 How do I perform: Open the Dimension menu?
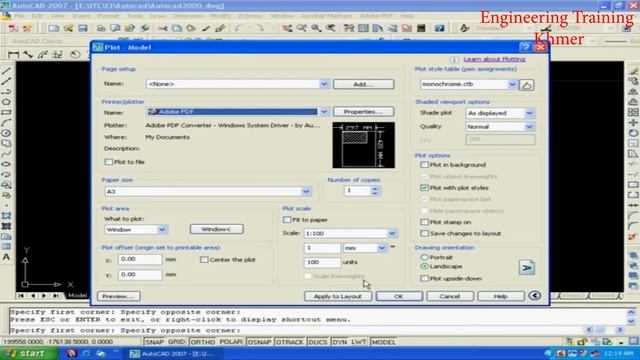[x=188, y=16]
